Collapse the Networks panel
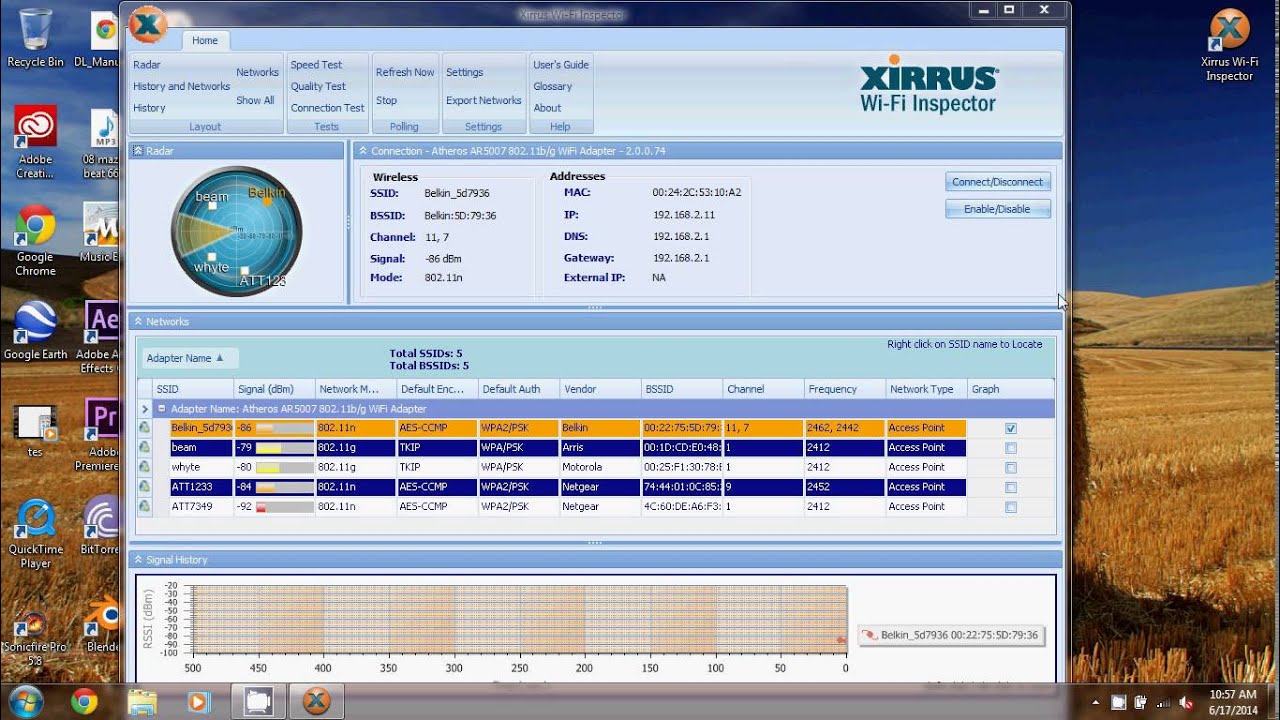This screenshot has width=1280, height=720. tap(138, 321)
